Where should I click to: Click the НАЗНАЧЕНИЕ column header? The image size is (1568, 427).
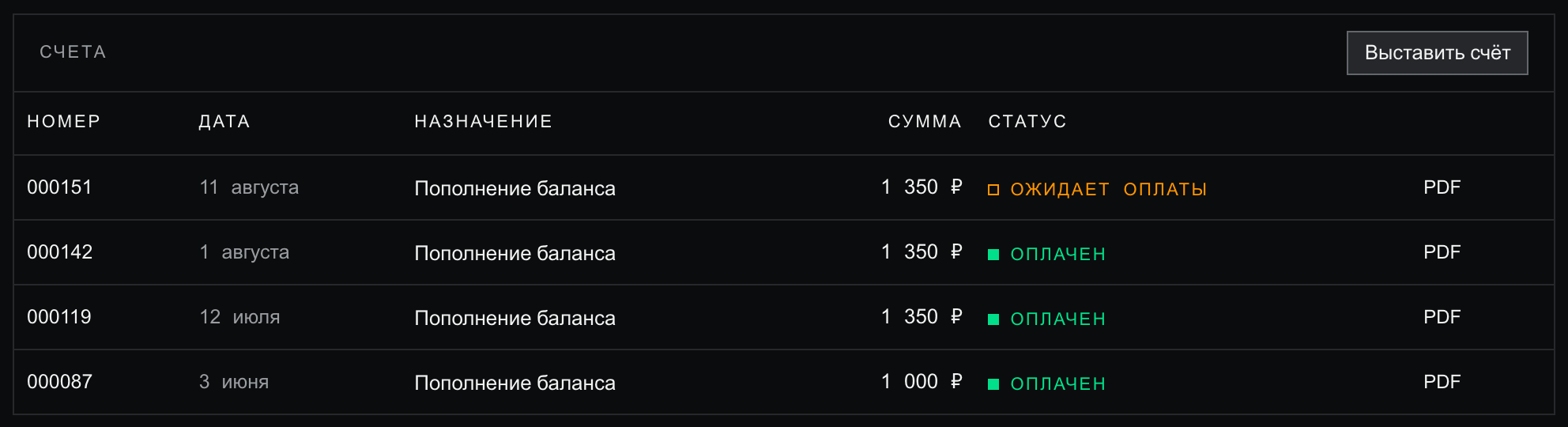pos(484,122)
